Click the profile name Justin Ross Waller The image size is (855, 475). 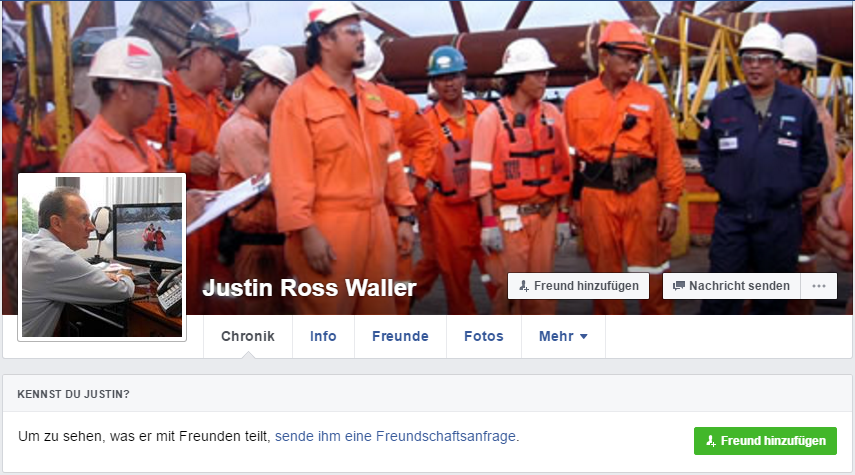[309, 288]
